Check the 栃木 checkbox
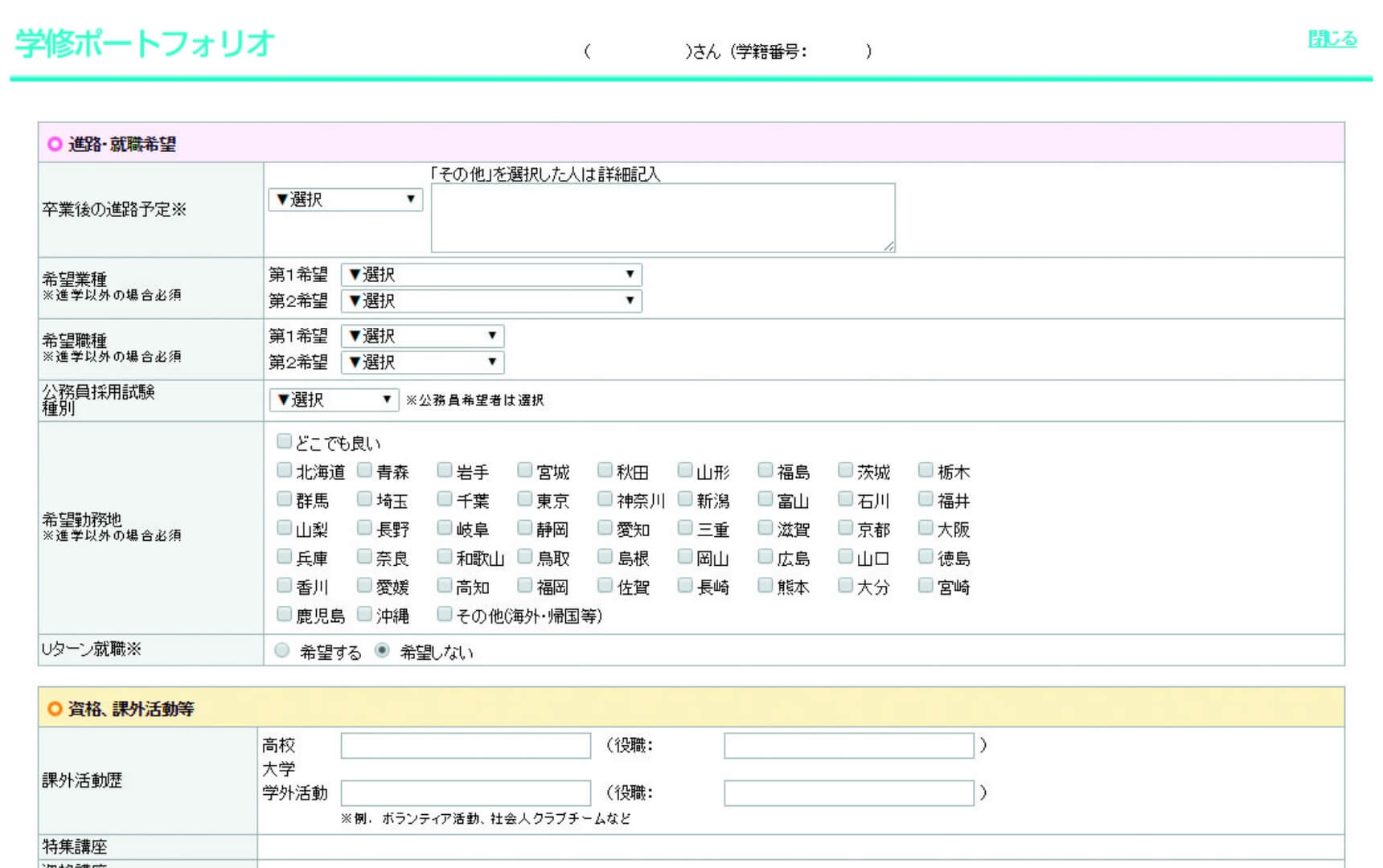 click(925, 470)
